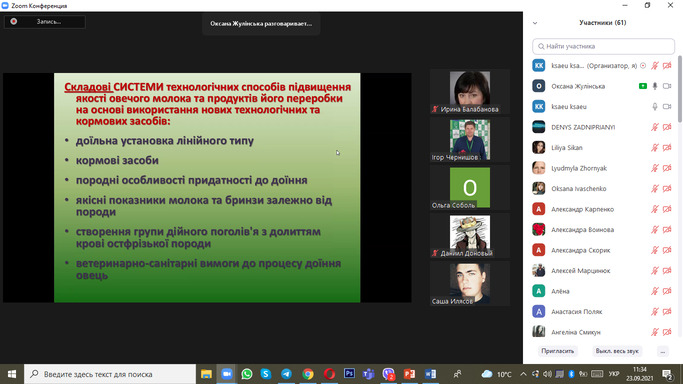Unmute DENYS ZADNIPRIANYI's muted microphone
The height and width of the screenshot is (384, 683).
tap(655, 127)
